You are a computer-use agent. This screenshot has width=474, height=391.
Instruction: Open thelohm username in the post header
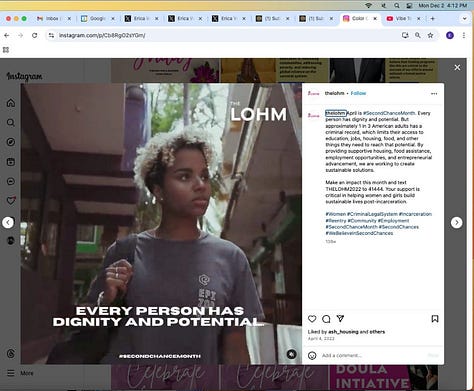point(334,93)
